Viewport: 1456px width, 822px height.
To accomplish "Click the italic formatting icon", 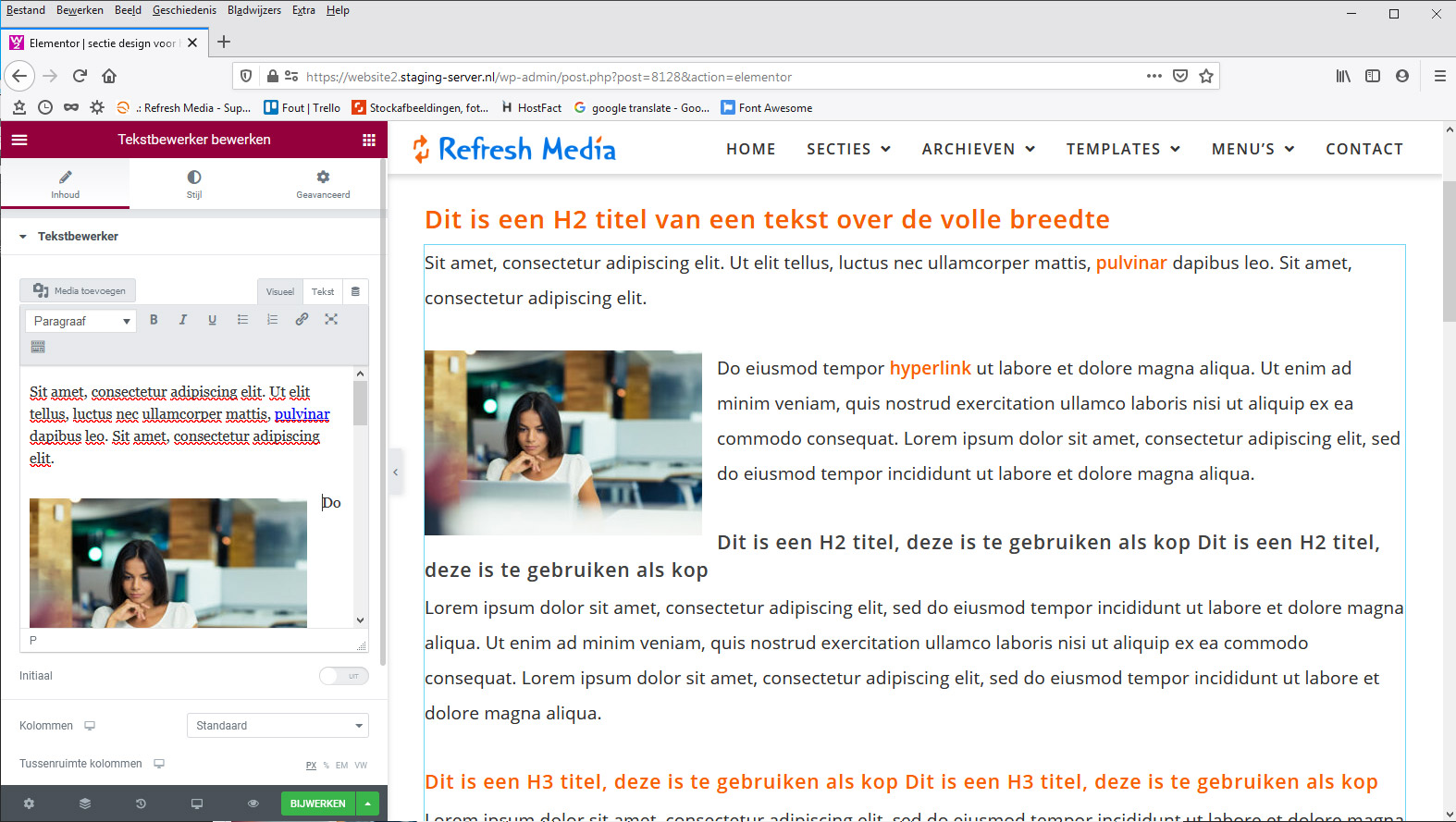I will click(x=183, y=320).
